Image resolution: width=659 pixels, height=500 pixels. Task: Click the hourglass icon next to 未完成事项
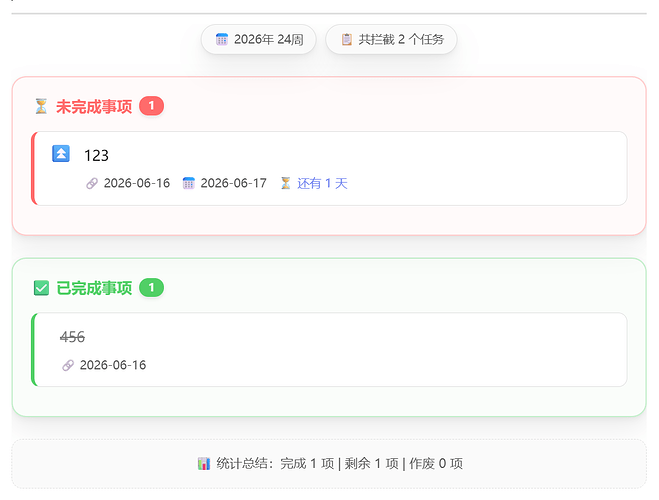41,106
